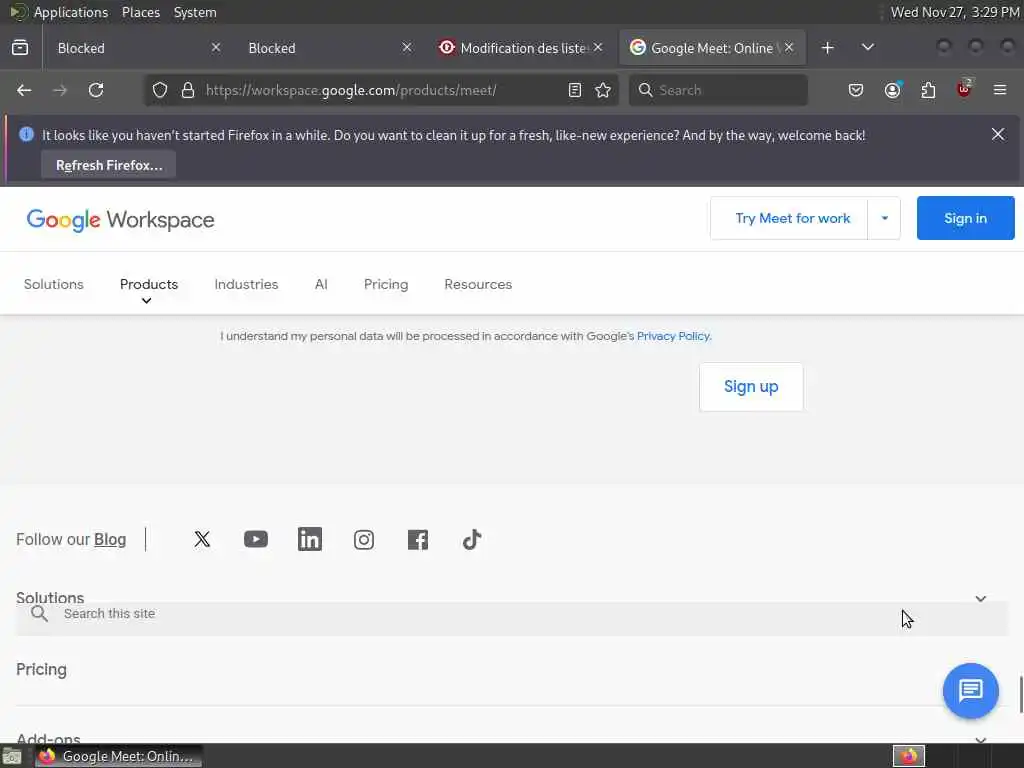Screen dimensions: 1024x768
Task: Open the Privacy Policy link
Action: coord(673,336)
